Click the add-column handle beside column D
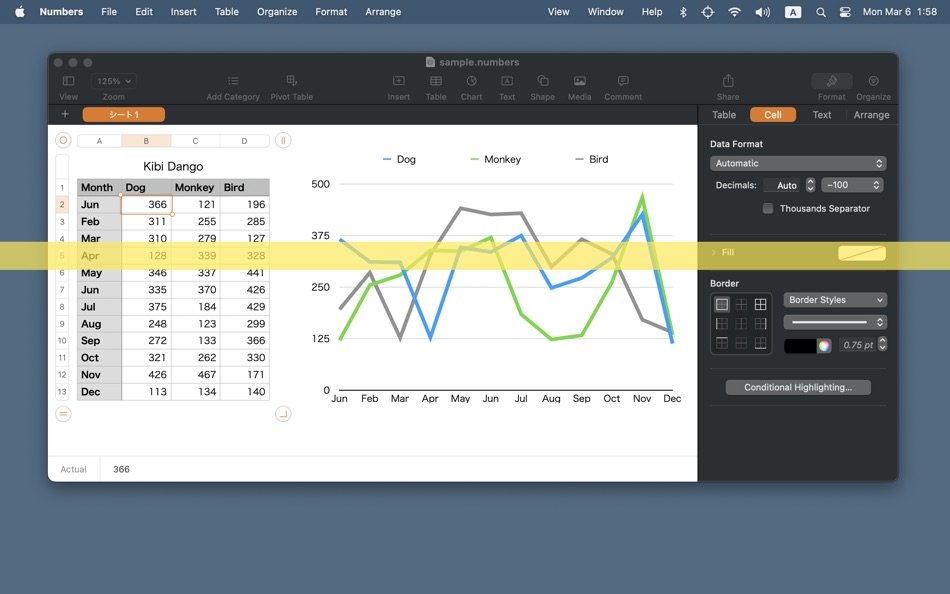Viewport: 950px width, 594px height. tap(283, 140)
